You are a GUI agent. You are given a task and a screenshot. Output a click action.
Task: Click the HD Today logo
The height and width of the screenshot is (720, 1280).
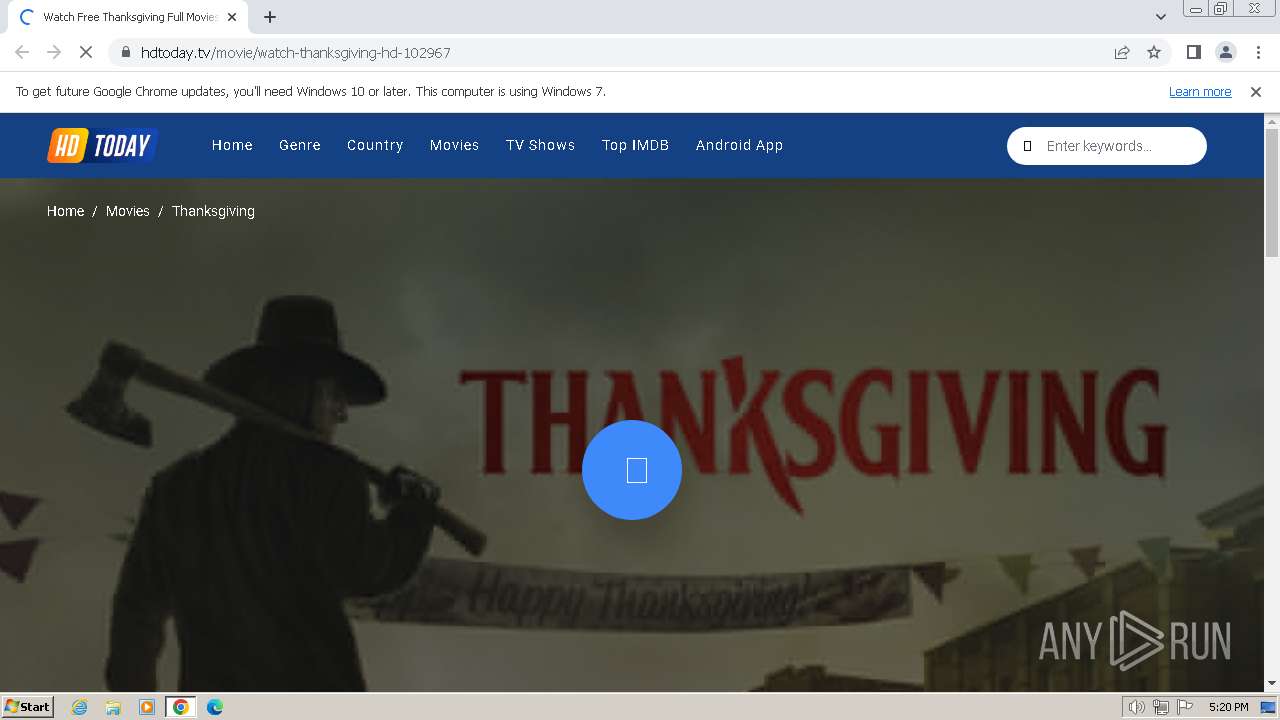102,146
